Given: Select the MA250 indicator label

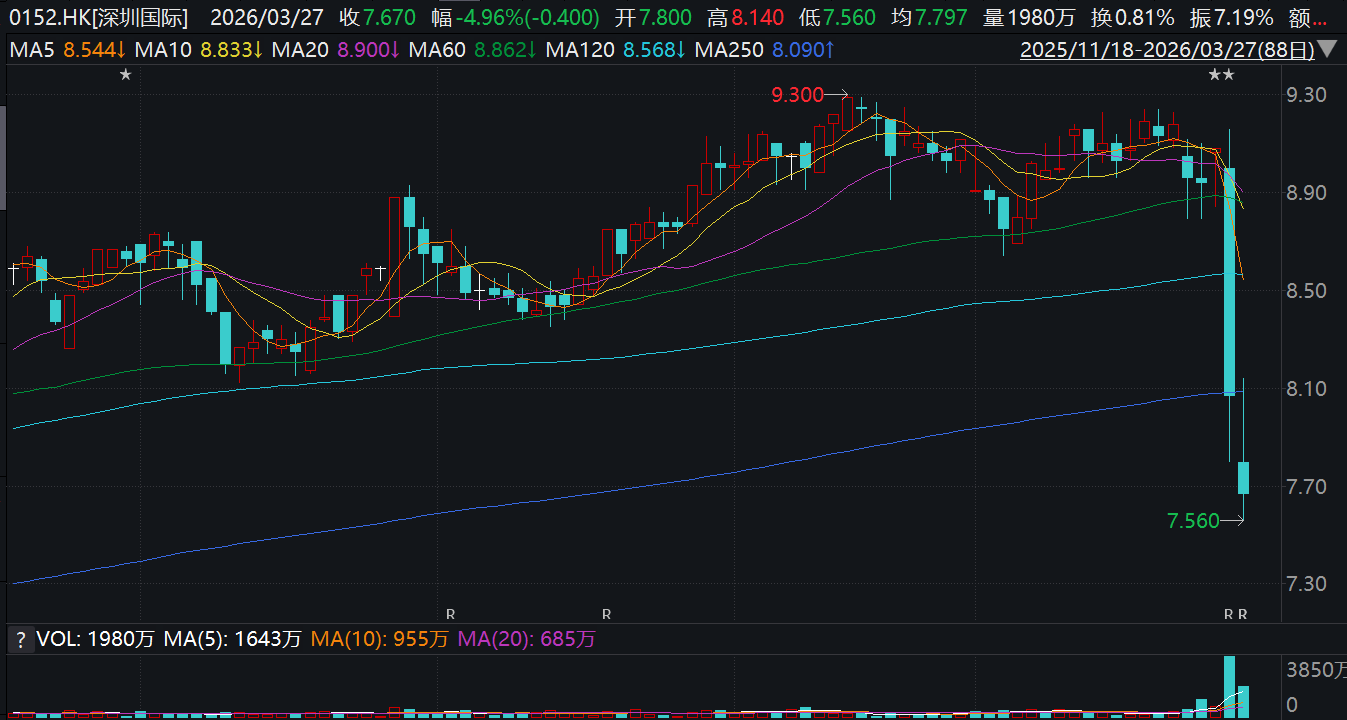Looking at the screenshot, I should 735,49.
